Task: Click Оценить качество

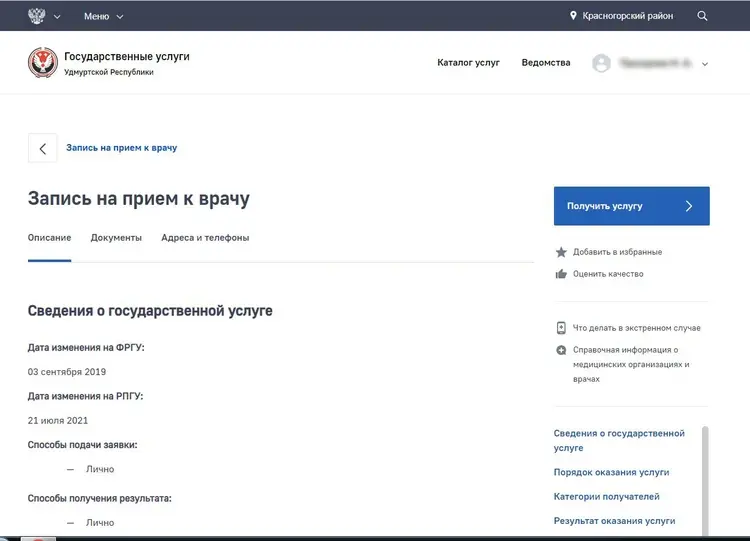Action: [x=608, y=274]
